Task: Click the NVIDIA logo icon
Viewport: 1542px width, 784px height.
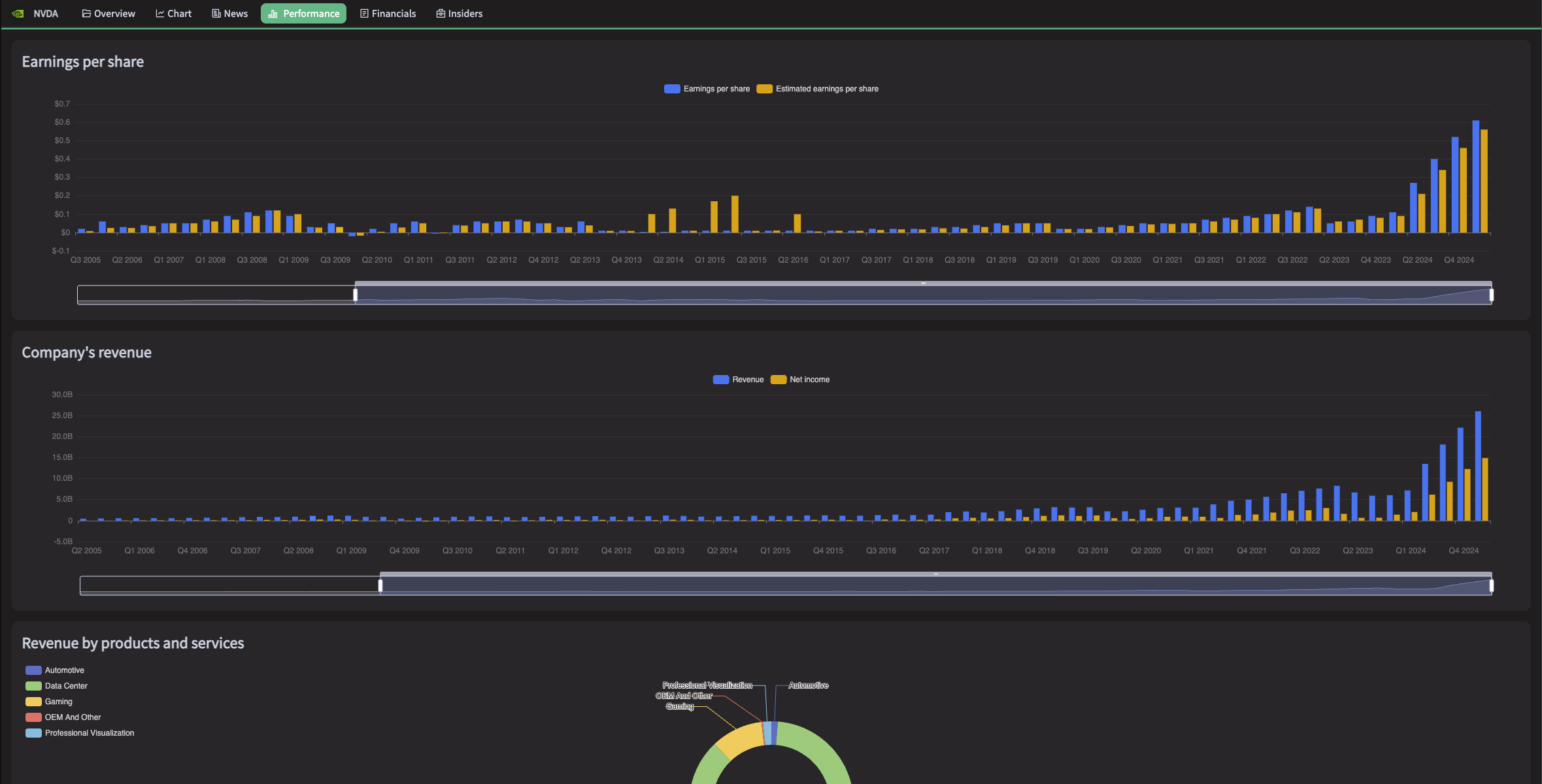Action: 18,14
